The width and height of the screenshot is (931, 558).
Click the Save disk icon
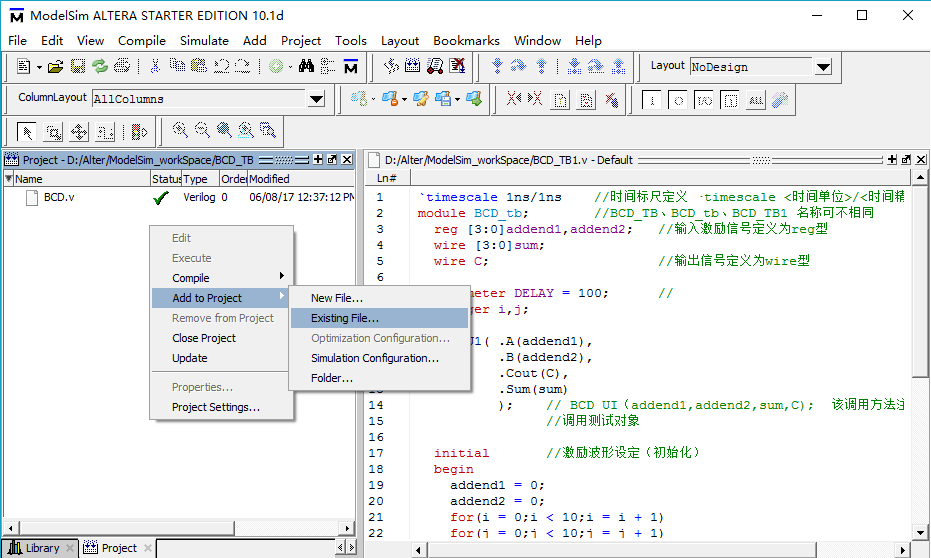click(x=78, y=66)
